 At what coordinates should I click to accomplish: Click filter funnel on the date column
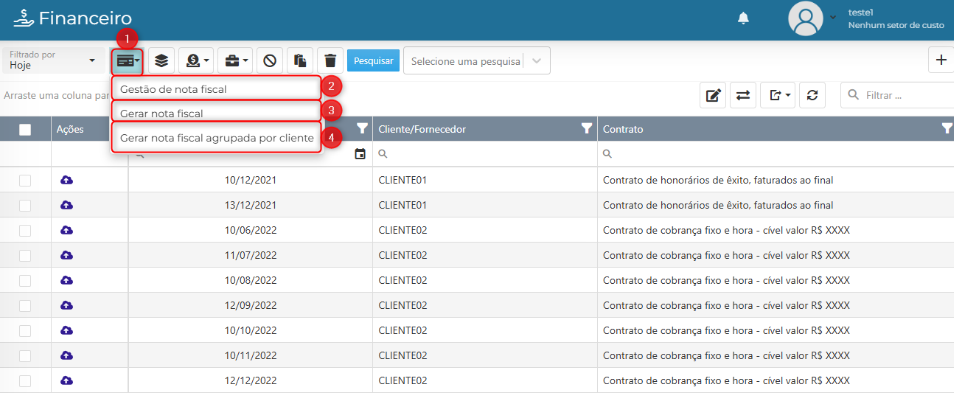(363, 128)
